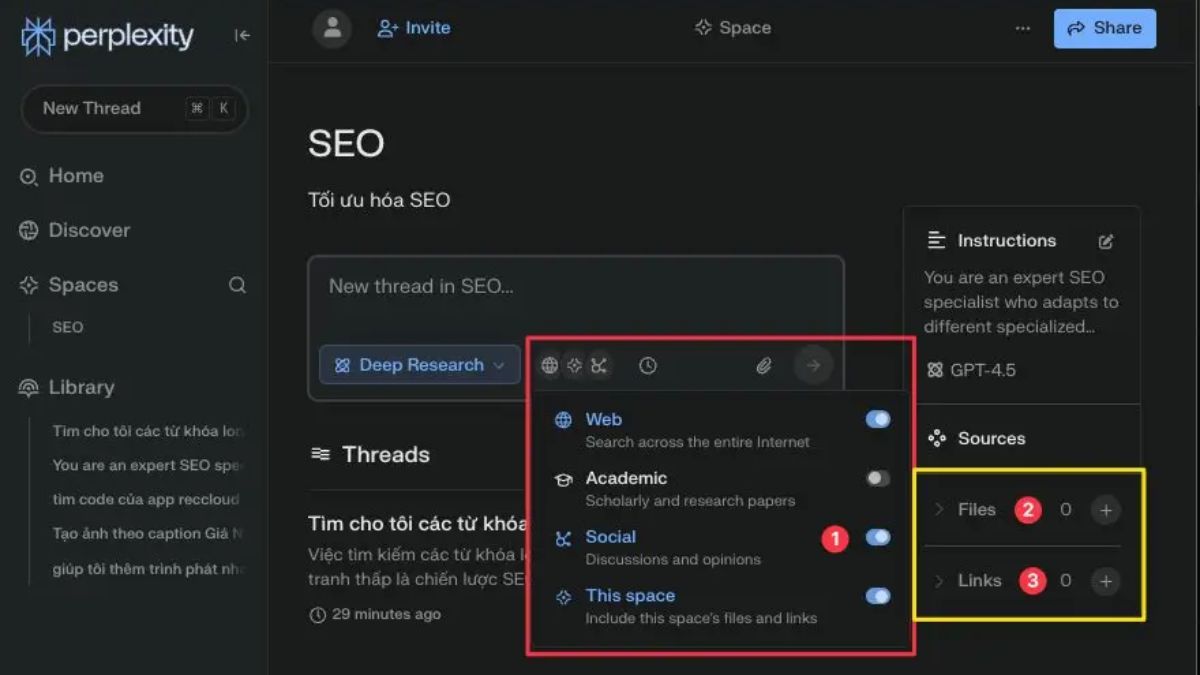The width and height of the screenshot is (1200, 675).
Task: Open library thread 'Tạo ảnh theo caption Giá'
Action: point(147,534)
